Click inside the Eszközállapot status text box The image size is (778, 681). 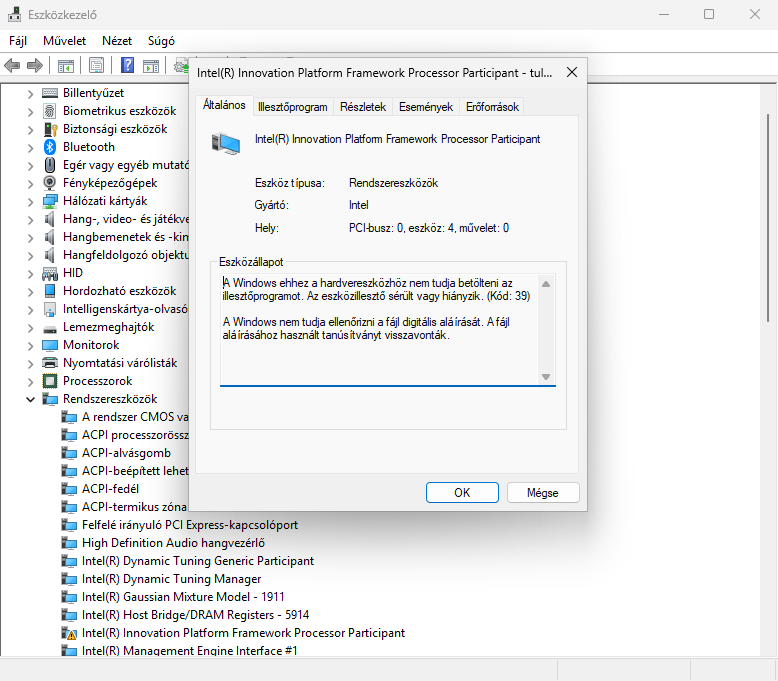pos(380,329)
